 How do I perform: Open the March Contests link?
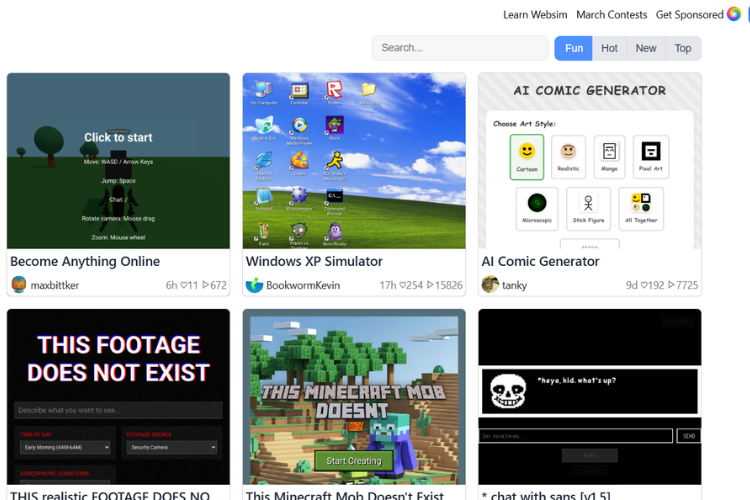[x=611, y=15]
